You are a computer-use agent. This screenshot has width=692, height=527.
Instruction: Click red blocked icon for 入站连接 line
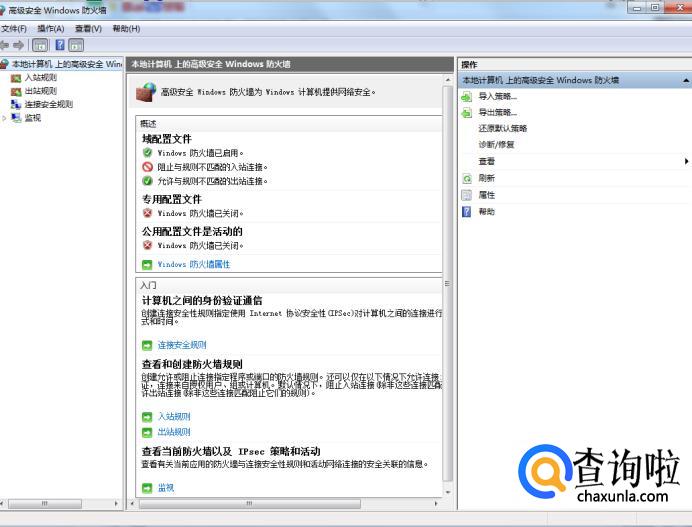pos(147,167)
